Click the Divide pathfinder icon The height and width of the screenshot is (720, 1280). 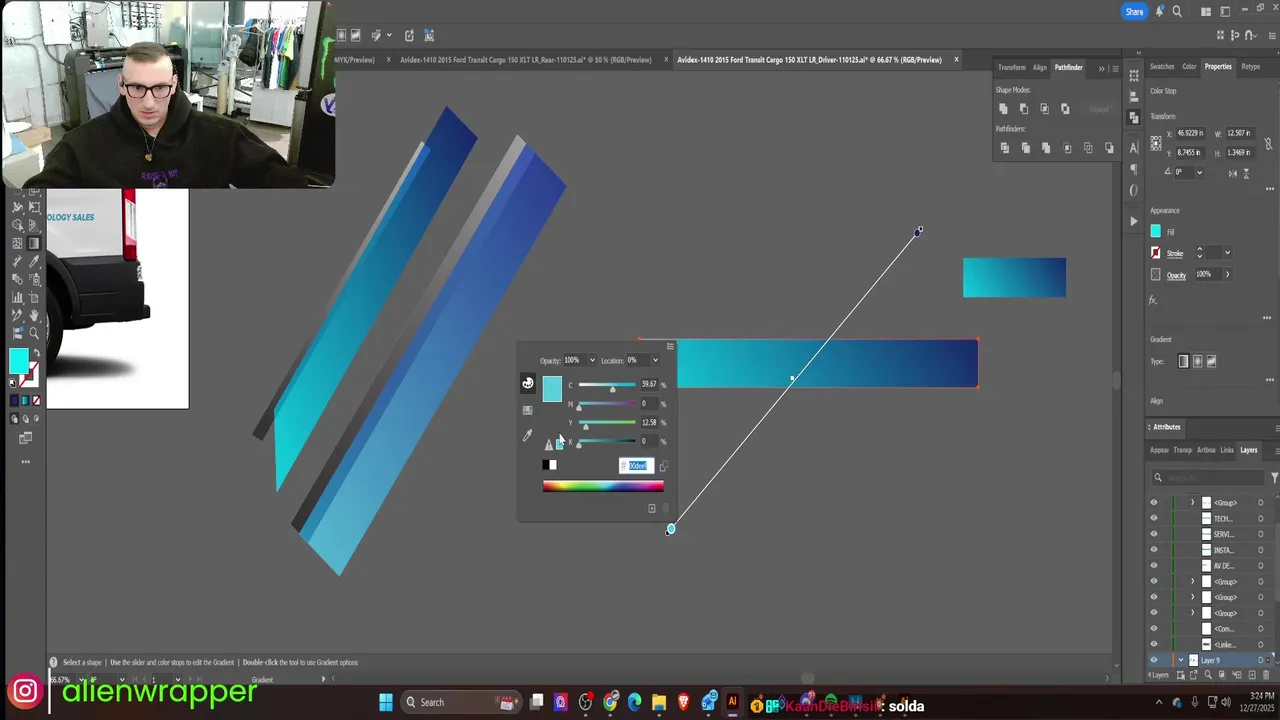tap(1005, 148)
